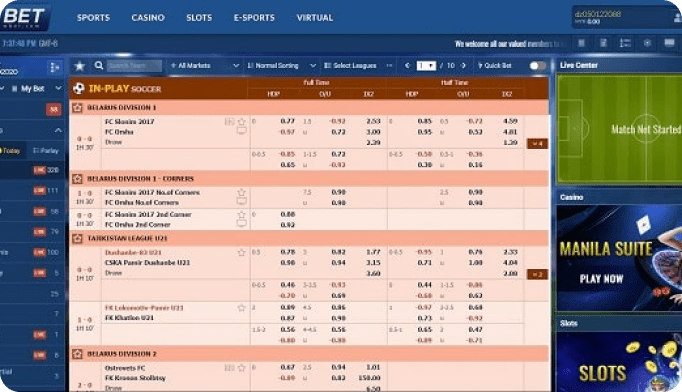Star the Ostrovets FC match
This screenshot has width=682, height=392.
[242, 368]
